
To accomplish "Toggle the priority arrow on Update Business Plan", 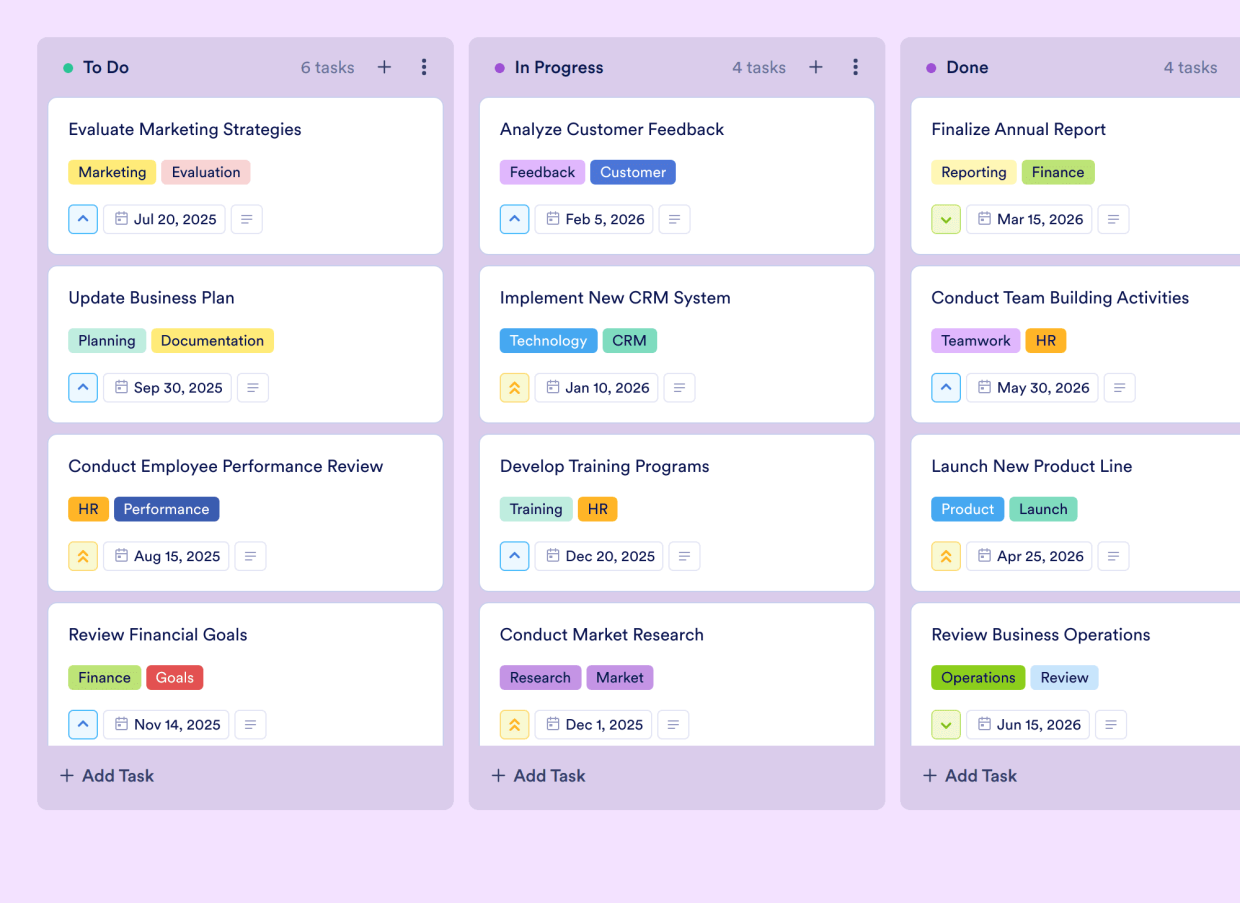I will click(83, 387).
